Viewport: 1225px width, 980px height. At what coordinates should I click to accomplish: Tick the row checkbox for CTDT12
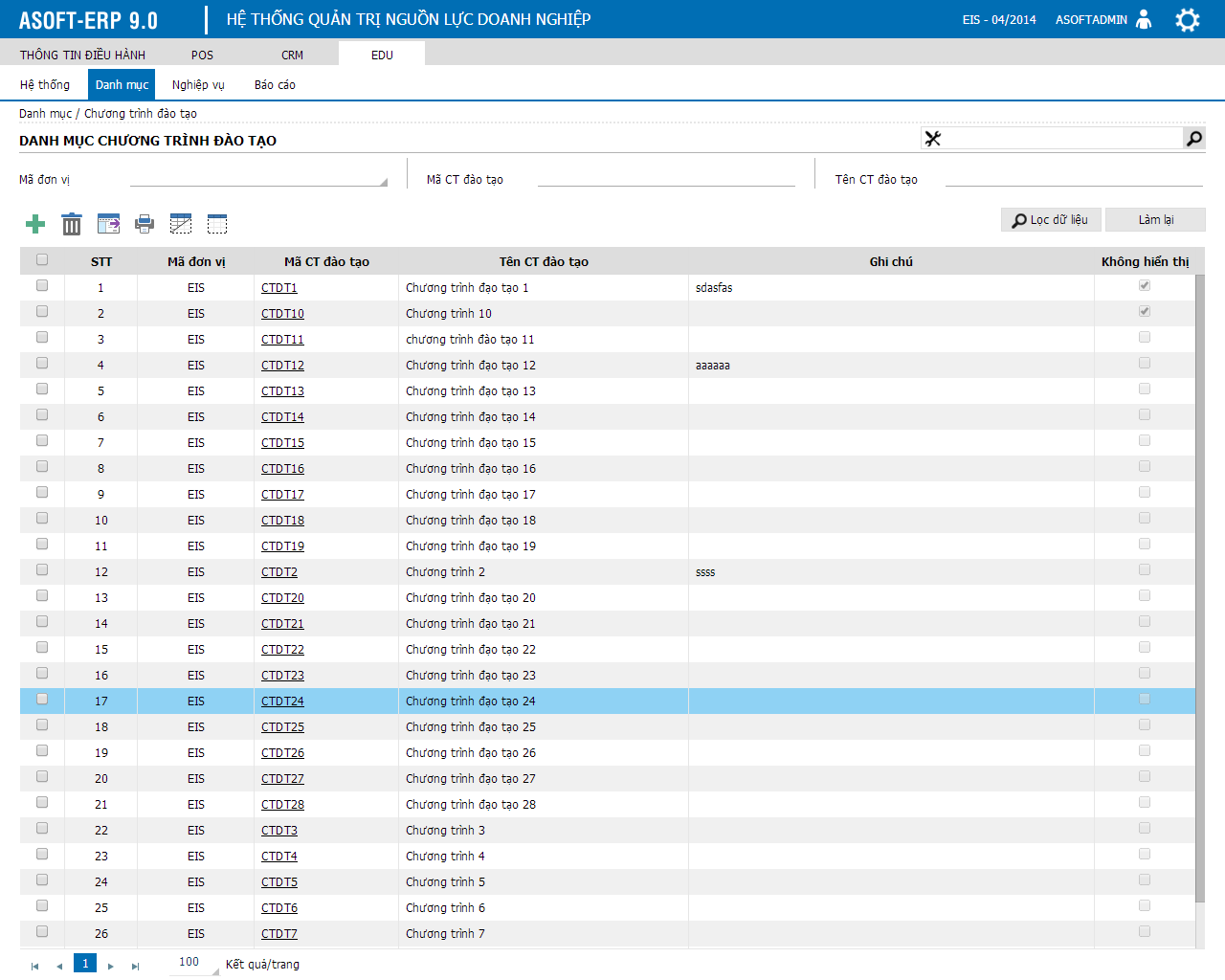[42, 363]
